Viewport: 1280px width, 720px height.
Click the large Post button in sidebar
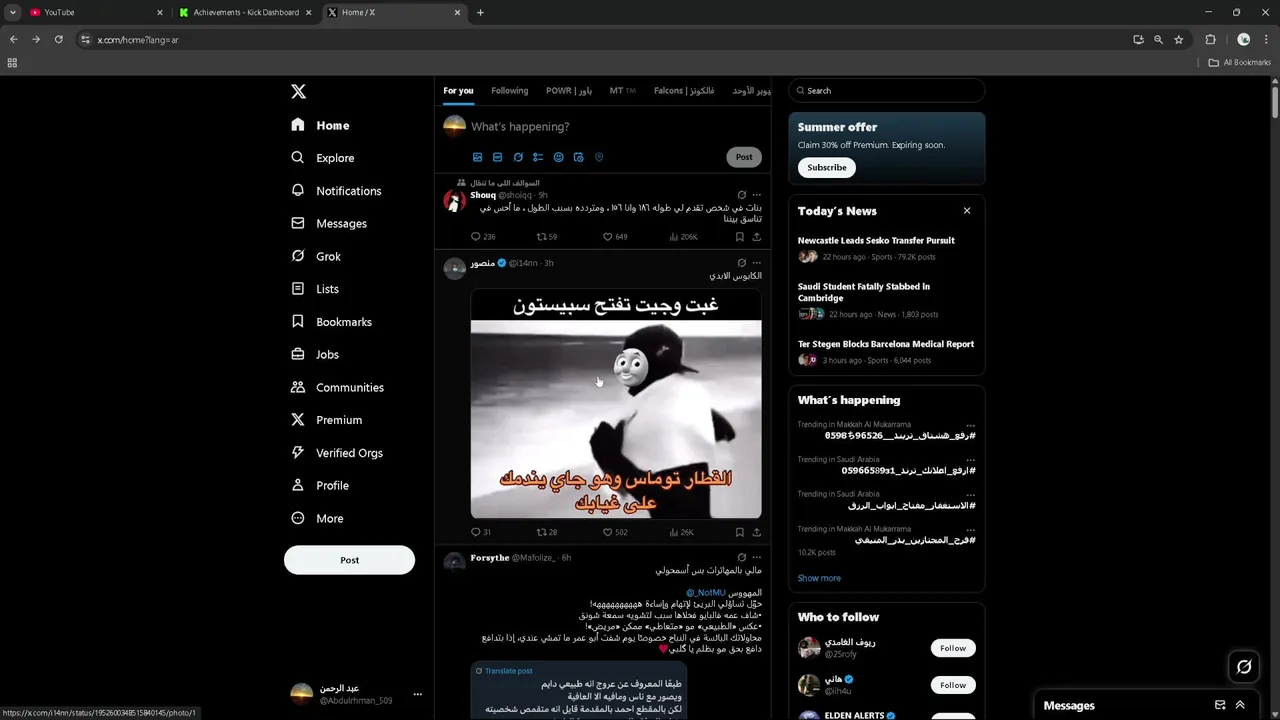tap(349, 560)
